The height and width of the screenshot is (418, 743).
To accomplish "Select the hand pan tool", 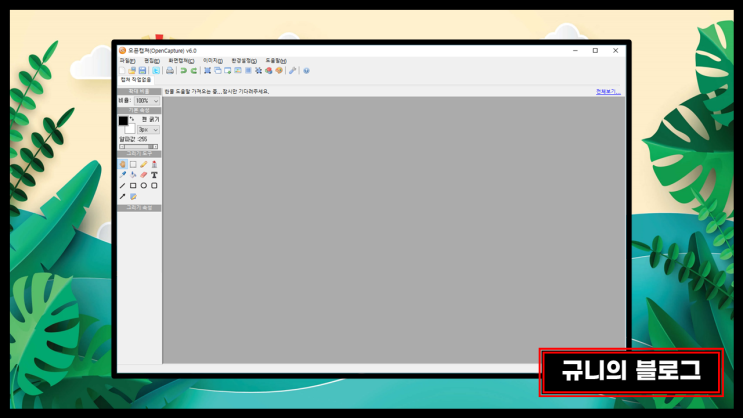I will [122, 164].
